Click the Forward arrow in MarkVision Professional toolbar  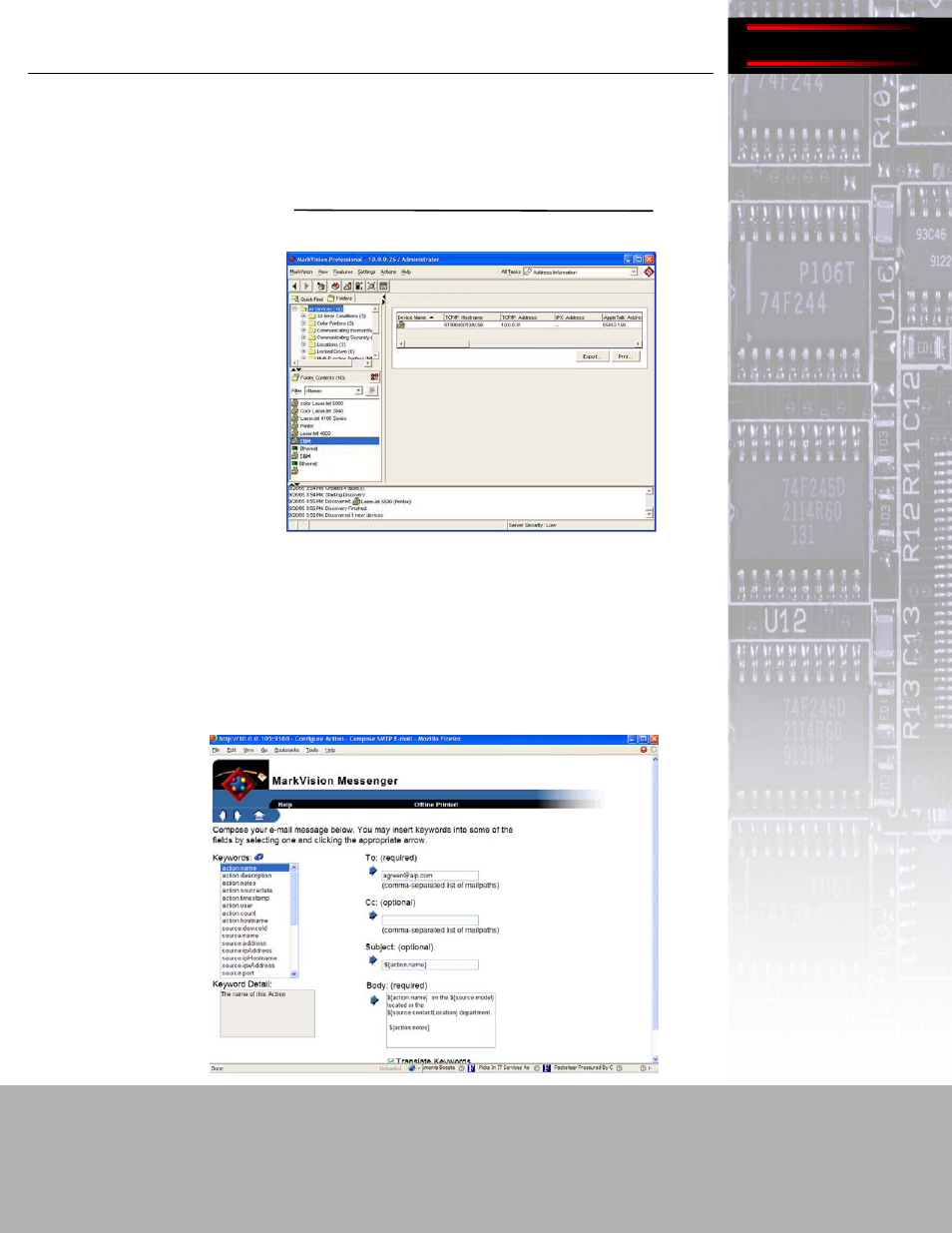306,286
